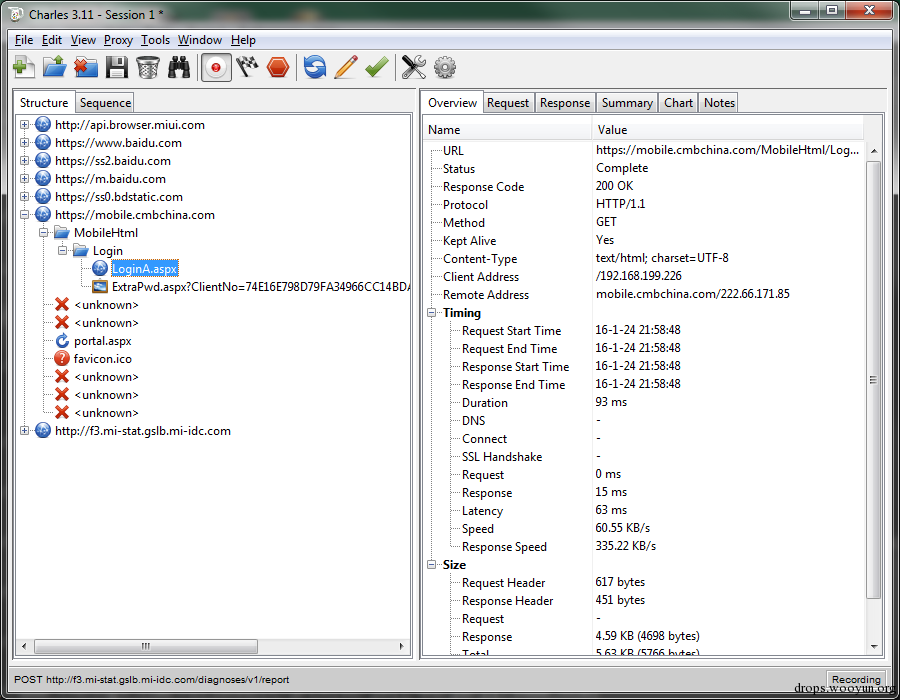Open the Tools wrench icon in toolbar
The image size is (900, 700).
coord(413,67)
